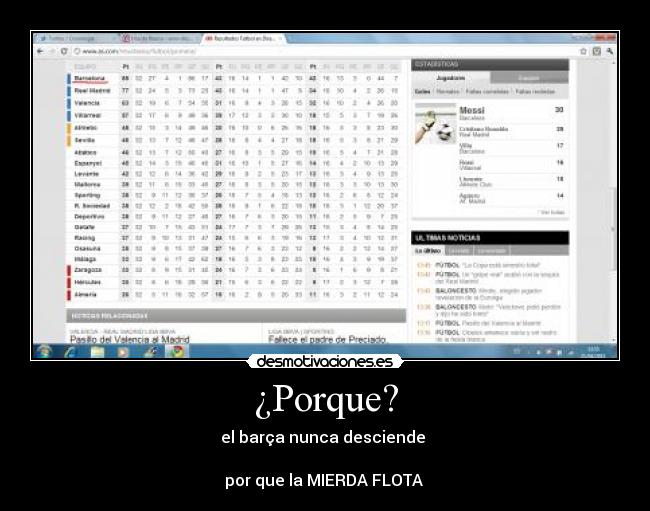This screenshot has height=511, width=650.
Task: Switch to the first browser tab
Action: tap(75, 39)
